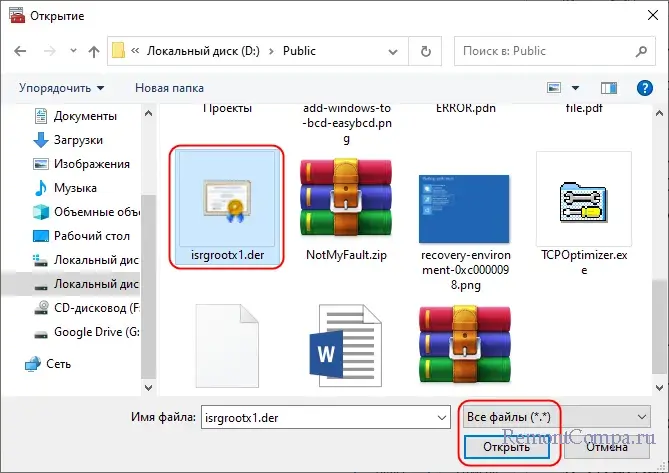Screen dimensions: 669x473
Task: Refresh the Public folder view
Action: click(425, 51)
